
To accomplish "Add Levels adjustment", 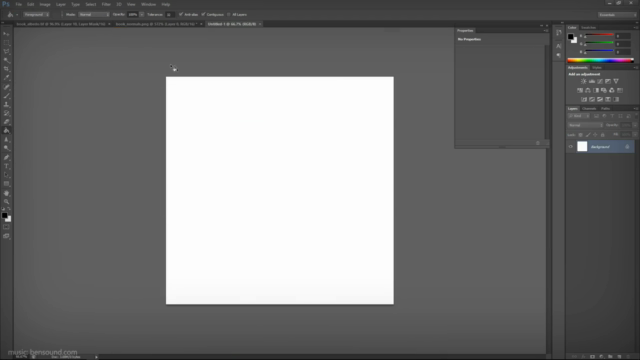I will pos(592,81).
